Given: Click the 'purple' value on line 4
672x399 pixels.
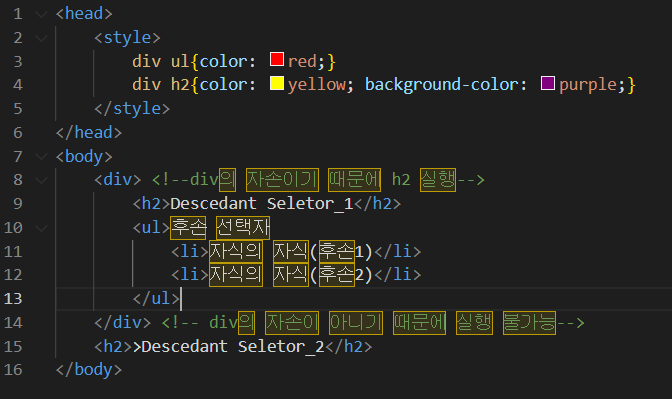Looking at the screenshot, I should pos(588,85).
